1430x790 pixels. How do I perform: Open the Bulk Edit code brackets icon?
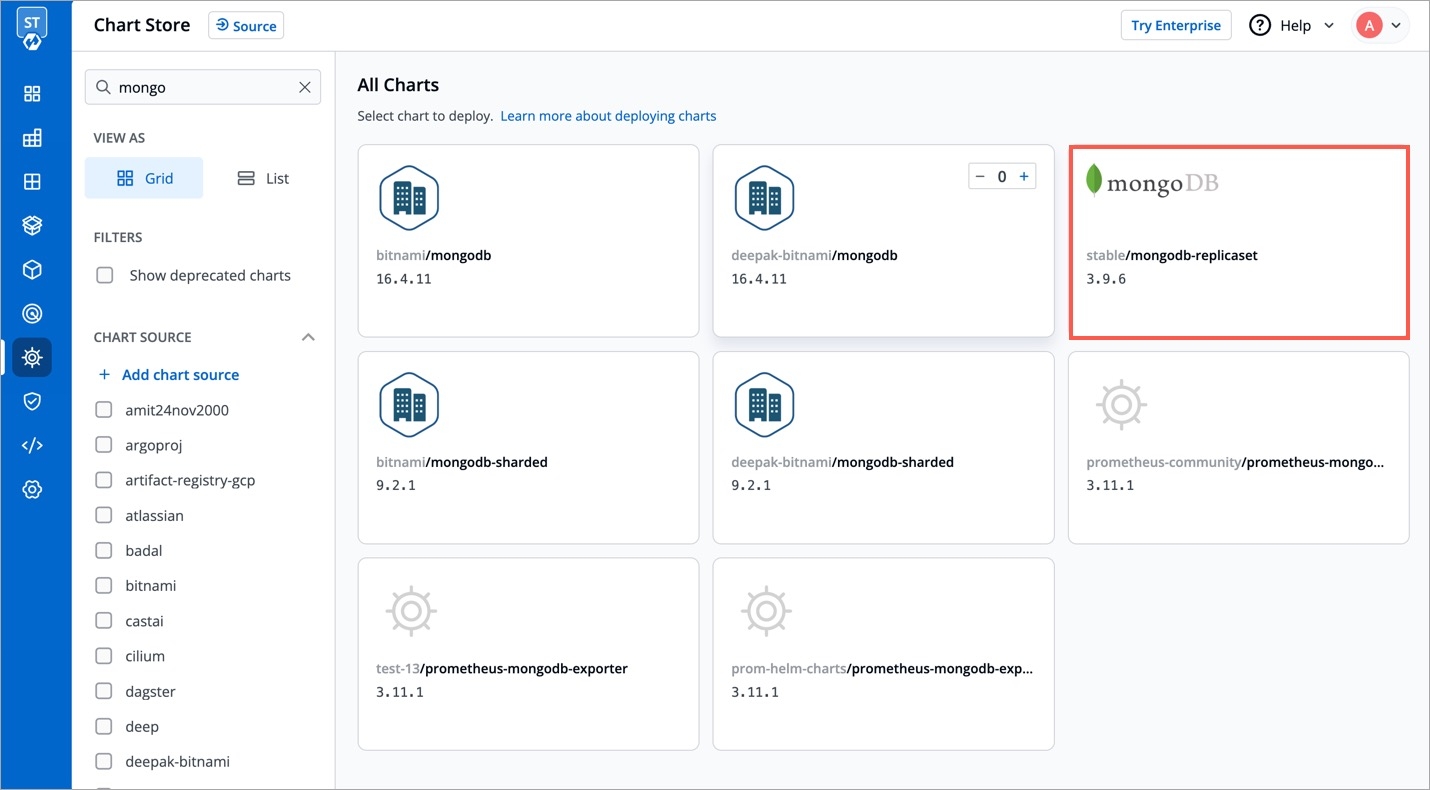coord(32,445)
